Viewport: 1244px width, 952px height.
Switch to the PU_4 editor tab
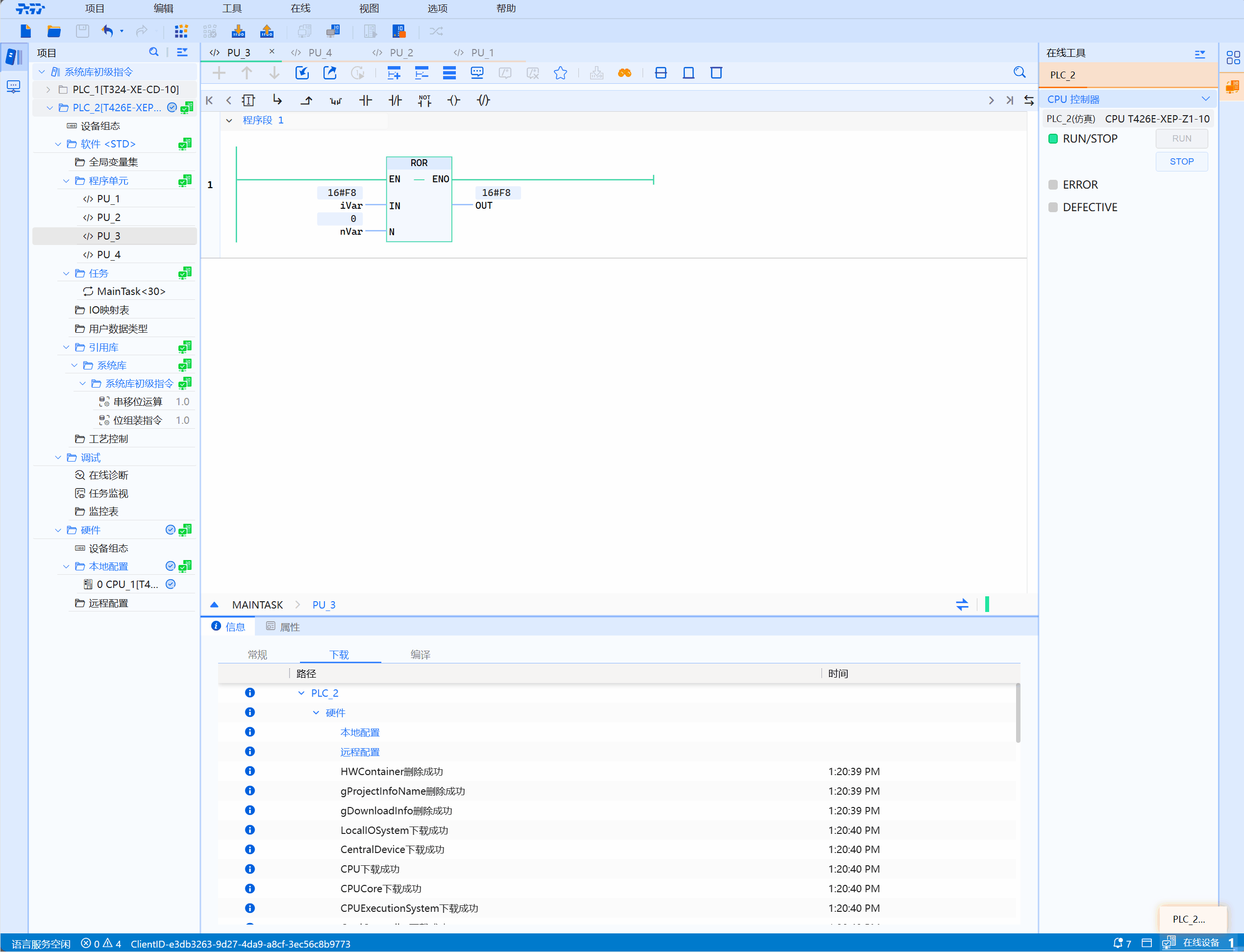320,53
